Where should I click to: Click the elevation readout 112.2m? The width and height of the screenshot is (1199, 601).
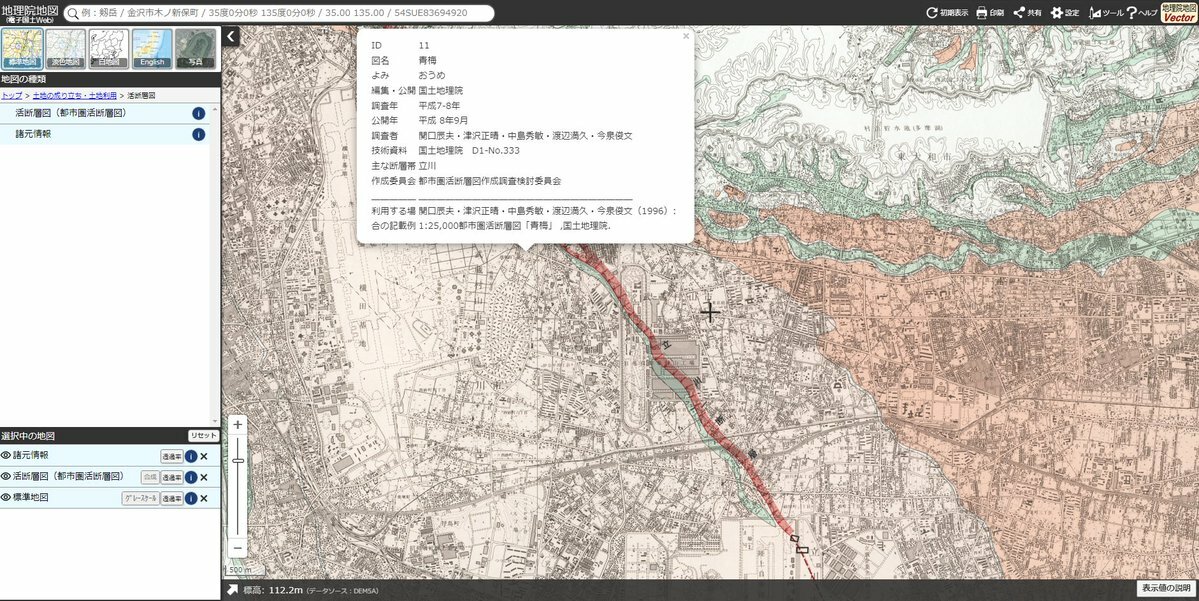click(x=286, y=590)
